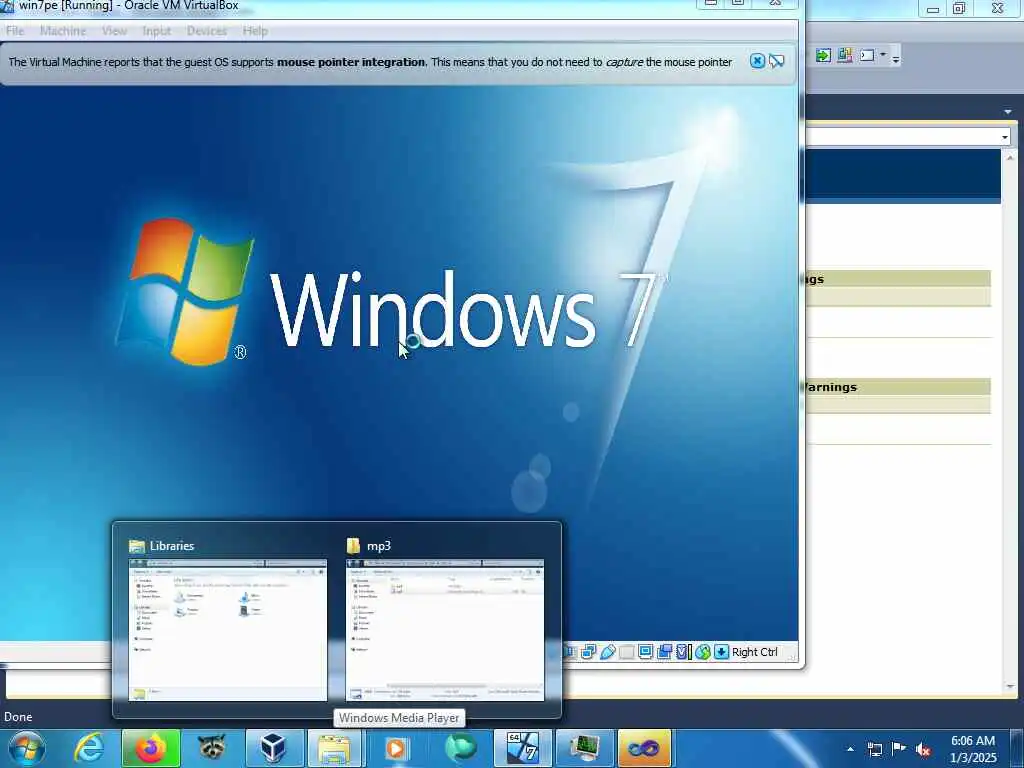
Task: Click the muted volume tray icon
Action: tap(923, 750)
